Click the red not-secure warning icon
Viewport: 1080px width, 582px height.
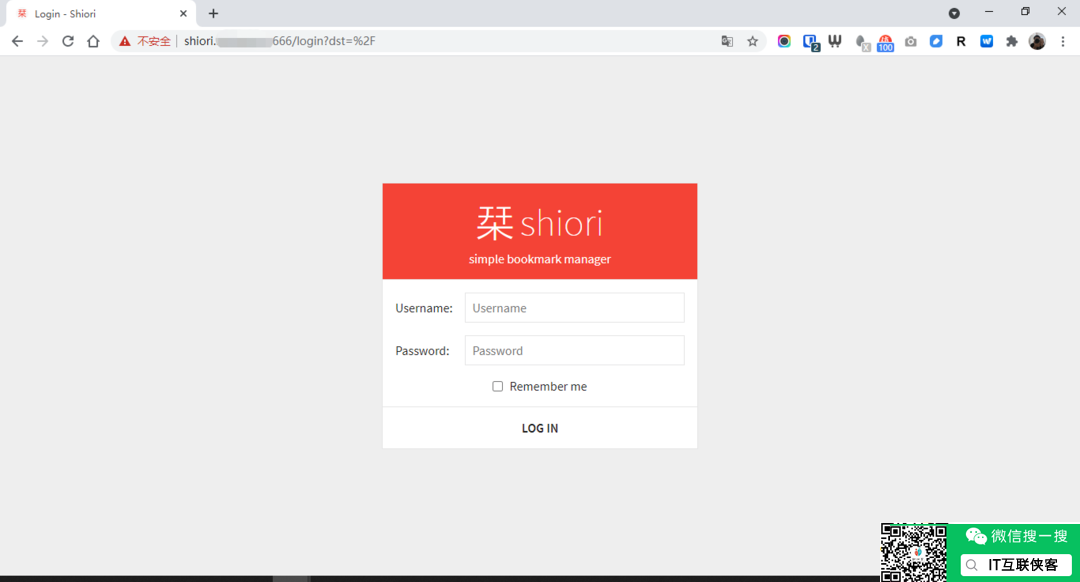coord(125,41)
